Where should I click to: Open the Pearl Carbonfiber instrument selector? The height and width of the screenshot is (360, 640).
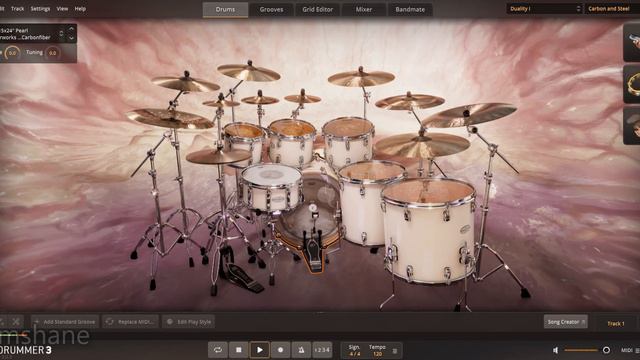coord(28,34)
